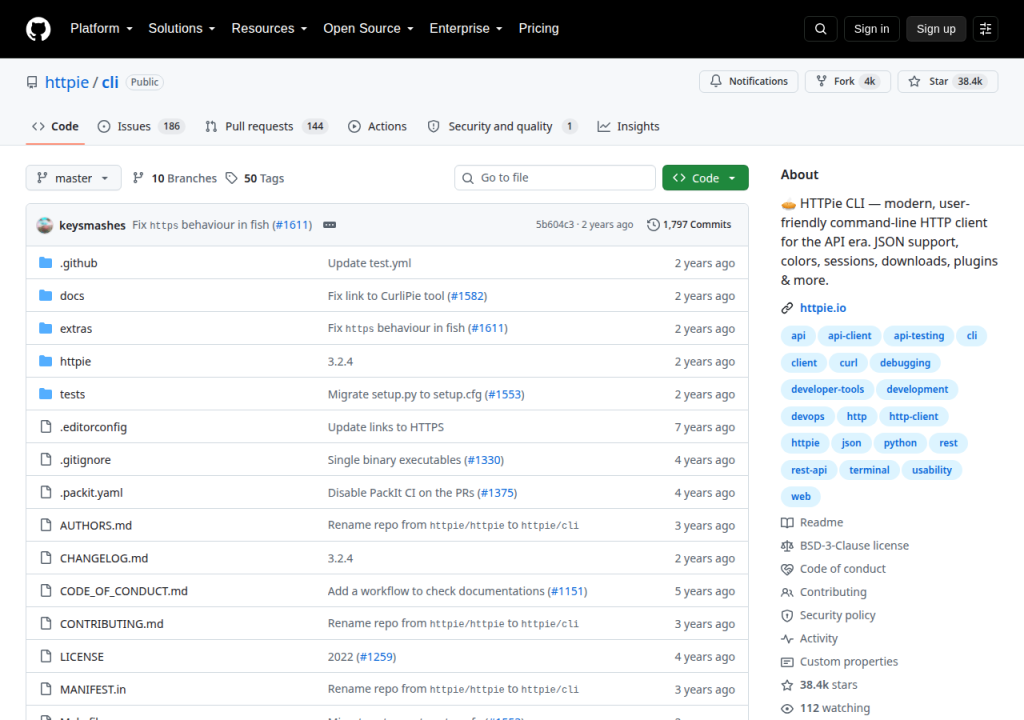1024x720 pixels.
Task: Click the Notifications bell button
Action: pos(748,81)
